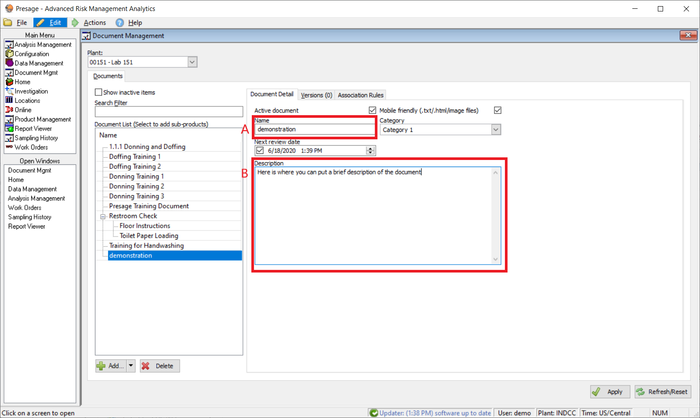Switch to the Versions (0) tab
The height and width of the screenshot is (418, 700).
pyautogui.click(x=316, y=94)
